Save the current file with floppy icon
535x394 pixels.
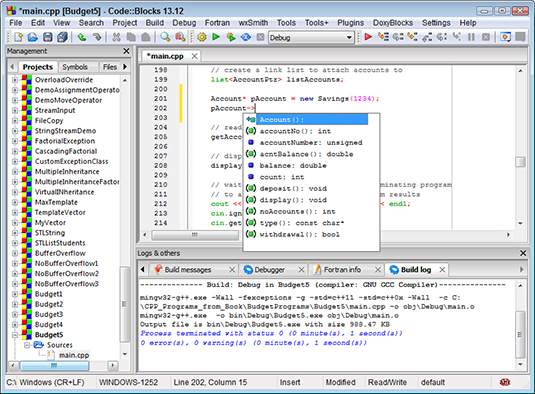47,37
